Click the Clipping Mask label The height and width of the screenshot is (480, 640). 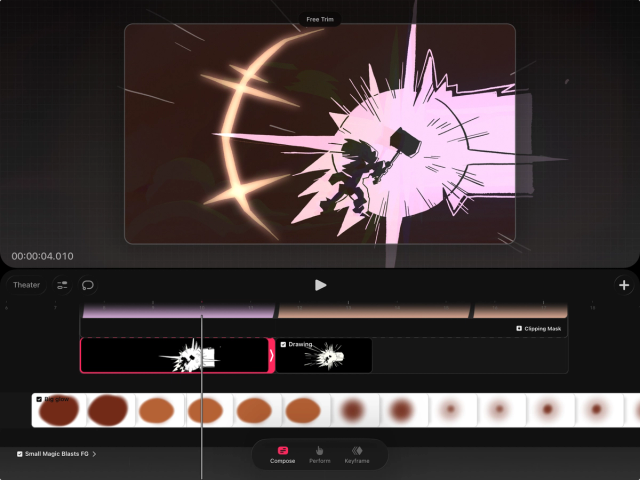pyautogui.click(x=542, y=329)
